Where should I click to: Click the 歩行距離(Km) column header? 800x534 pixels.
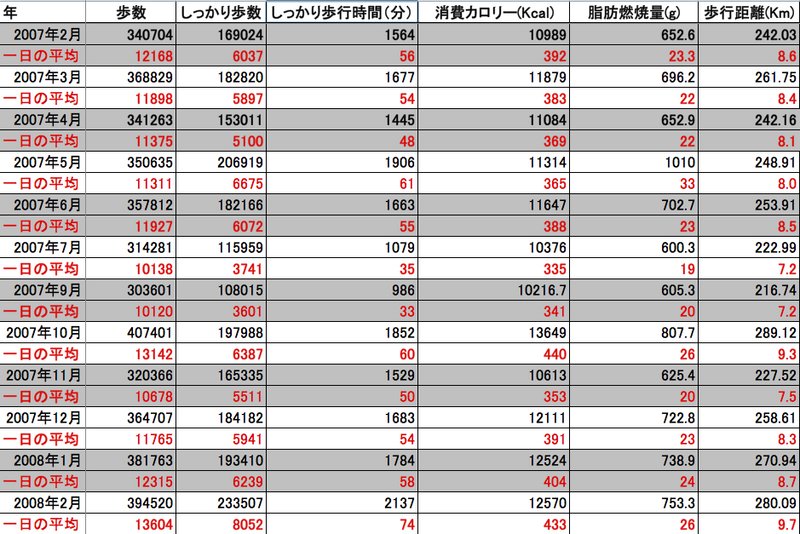[x=749, y=13]
